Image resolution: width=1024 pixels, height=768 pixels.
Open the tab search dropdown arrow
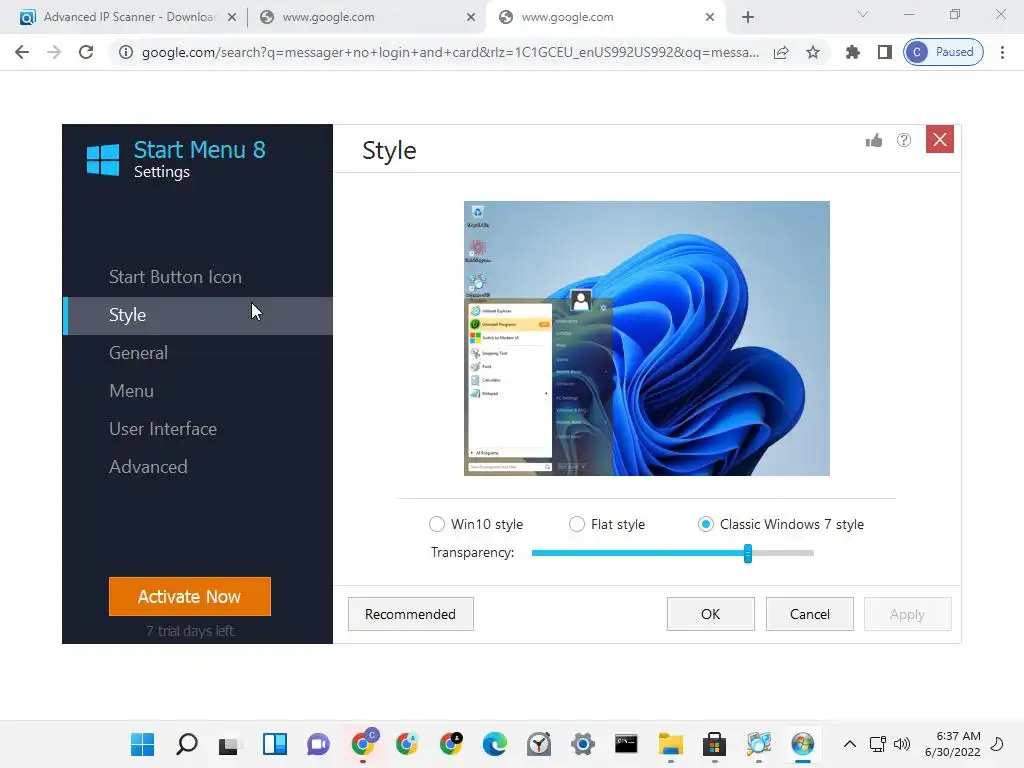click(863, 14)
